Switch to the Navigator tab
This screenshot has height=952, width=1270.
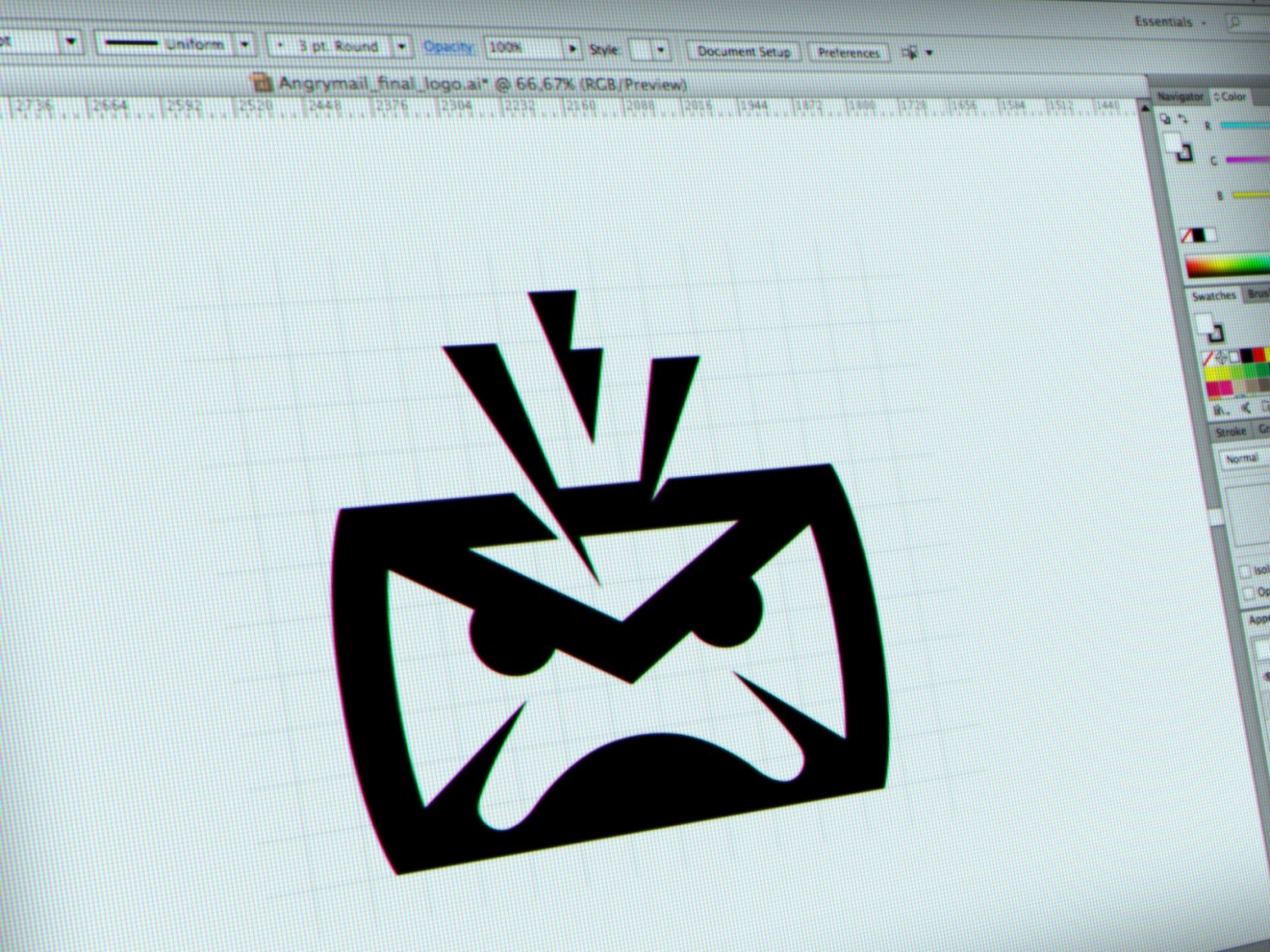[1180, 96]
